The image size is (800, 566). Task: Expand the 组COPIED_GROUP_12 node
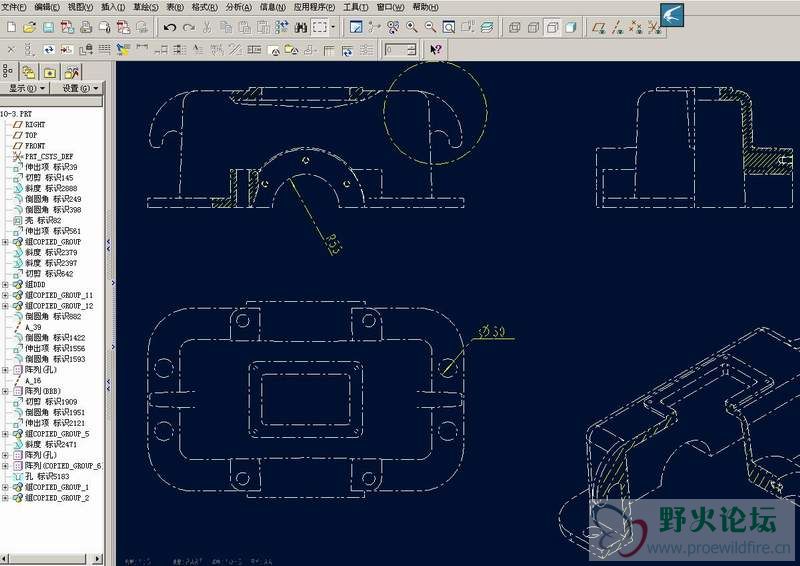pos(5,306)
